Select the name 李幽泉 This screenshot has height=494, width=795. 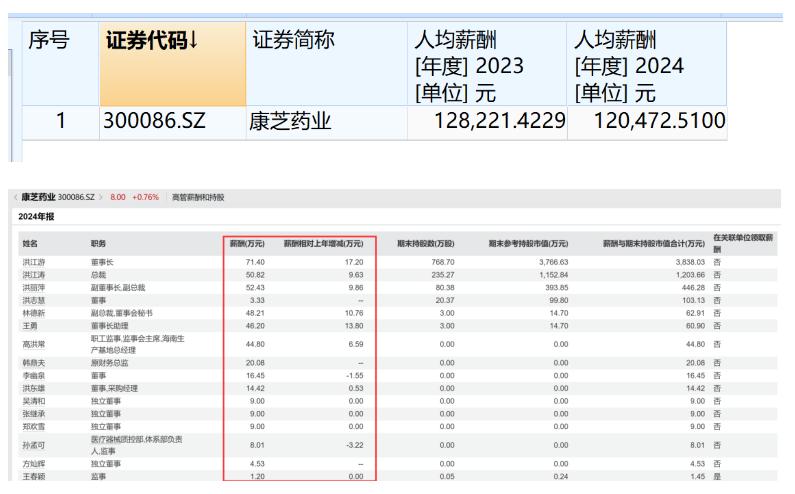(x=34, y=376)
